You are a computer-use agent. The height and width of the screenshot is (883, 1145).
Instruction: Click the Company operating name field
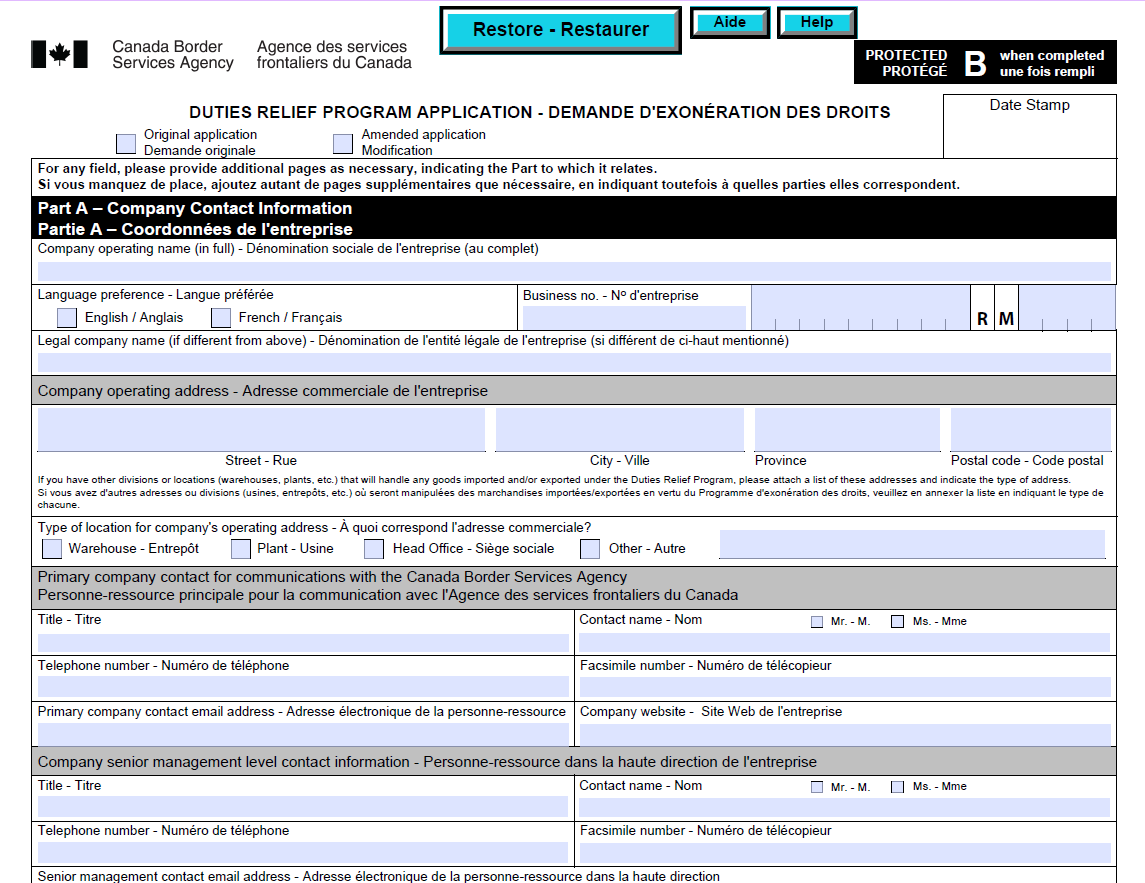[574, 272]
